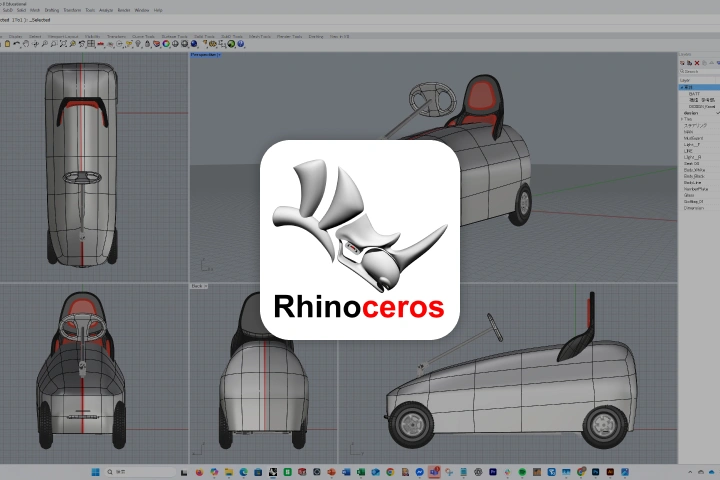
Task: Click New Layer icon in Layers panel
Action: 682,63
